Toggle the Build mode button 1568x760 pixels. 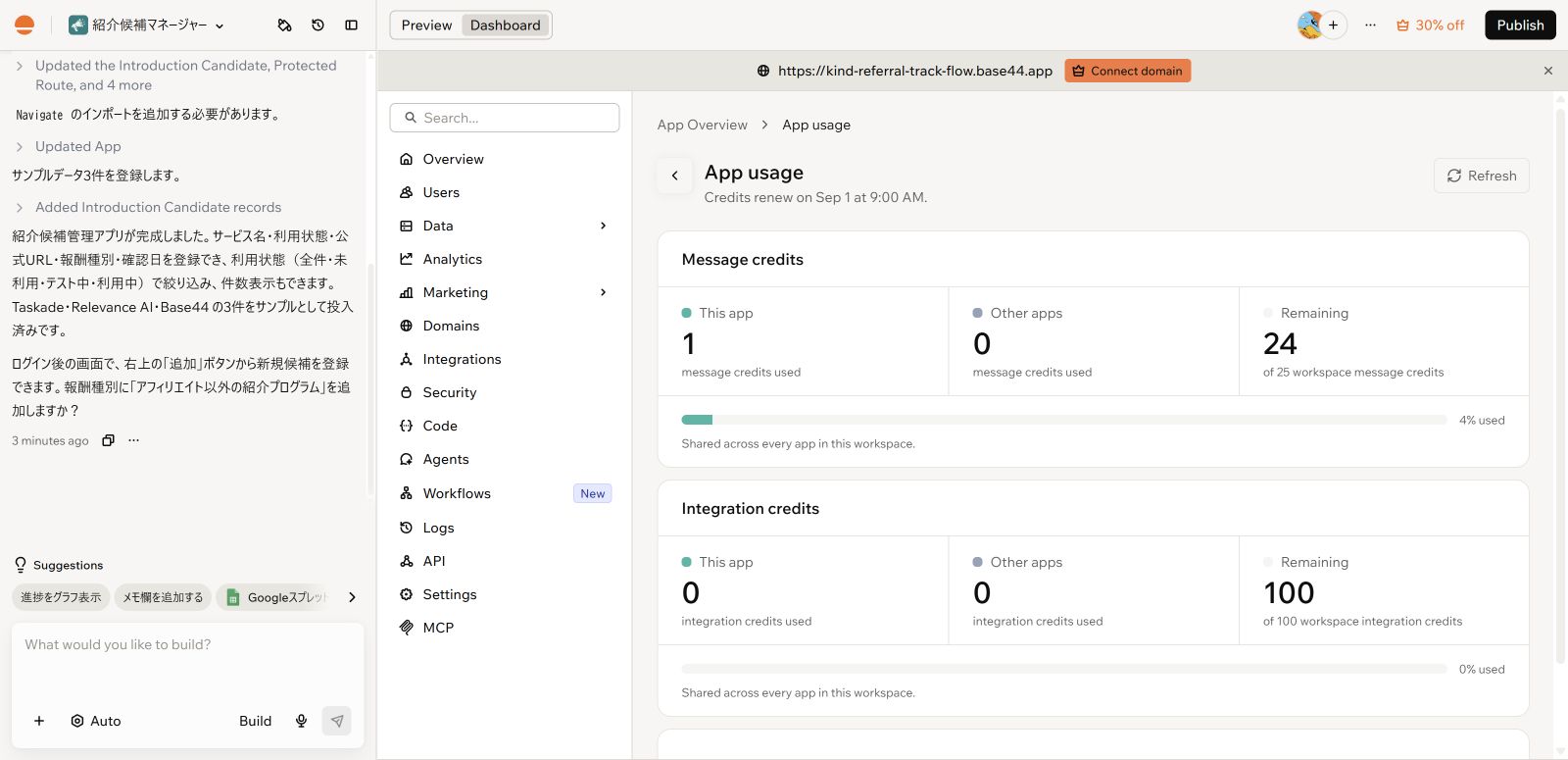(255, 721)
